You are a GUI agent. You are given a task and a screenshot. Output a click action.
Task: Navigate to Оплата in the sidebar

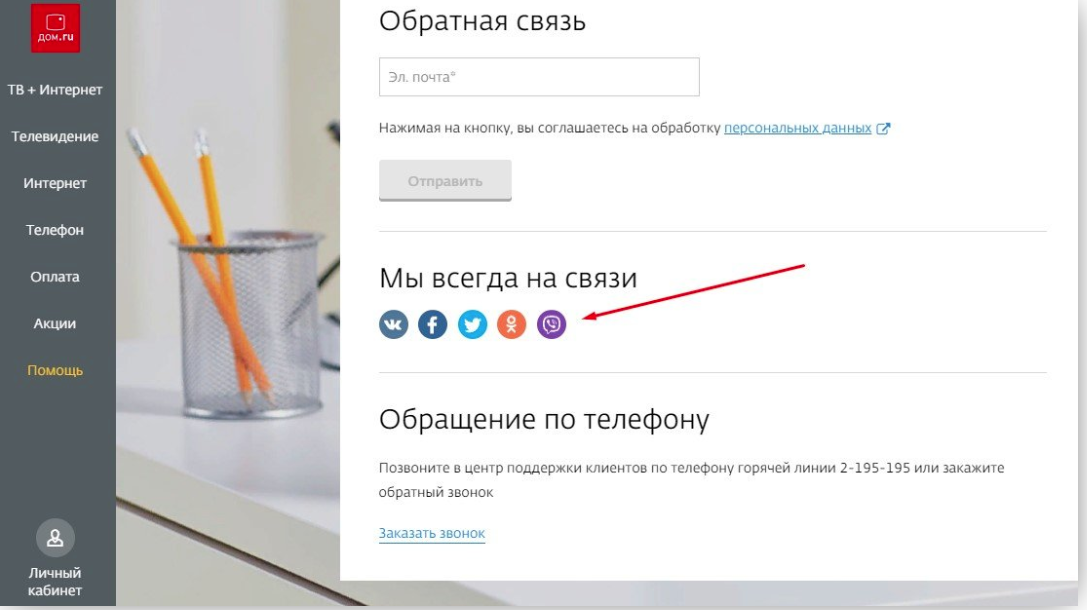pos(55,277)
